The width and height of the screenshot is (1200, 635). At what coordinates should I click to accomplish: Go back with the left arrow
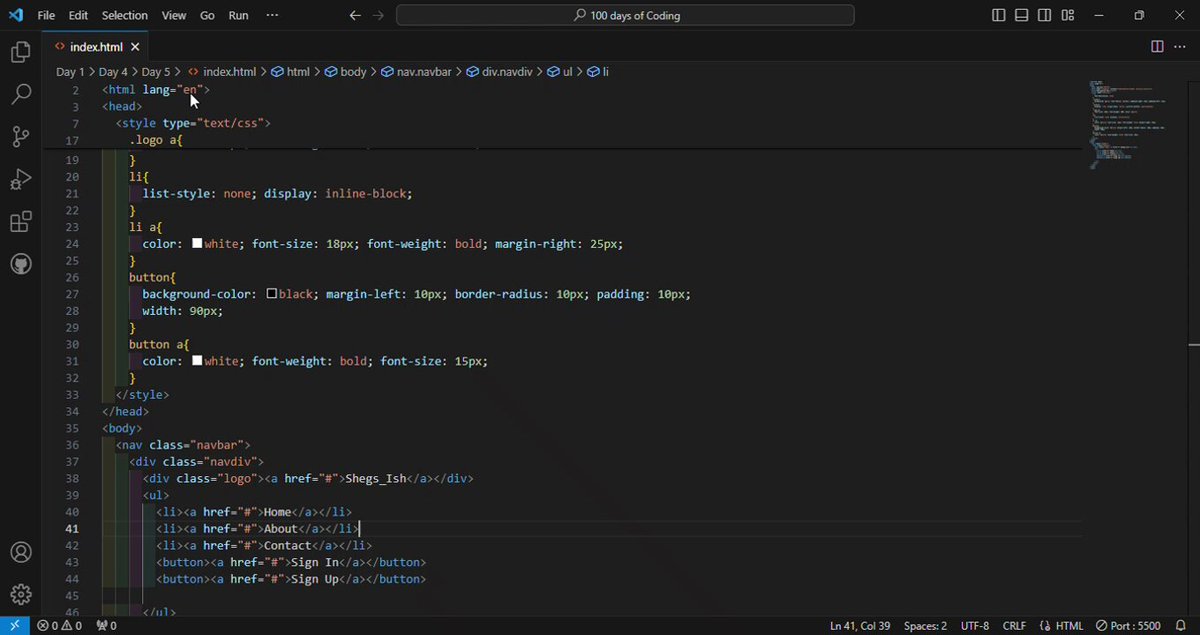pyautogui.click(x=355, y=15)
